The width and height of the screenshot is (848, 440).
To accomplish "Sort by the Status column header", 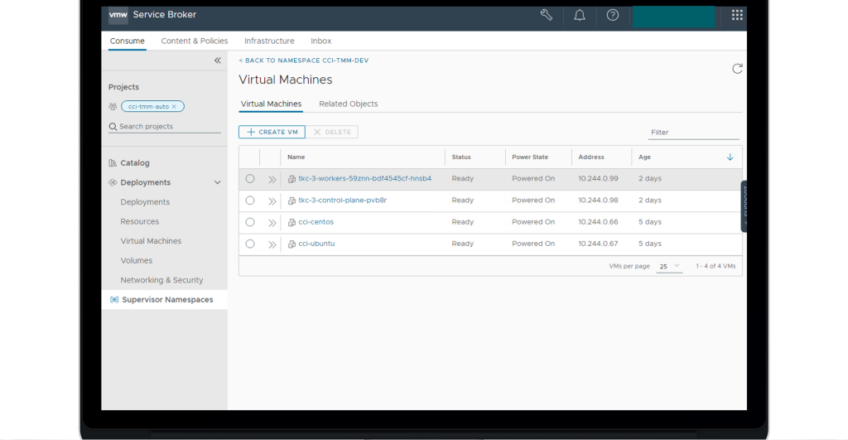I will pos(461,157).
